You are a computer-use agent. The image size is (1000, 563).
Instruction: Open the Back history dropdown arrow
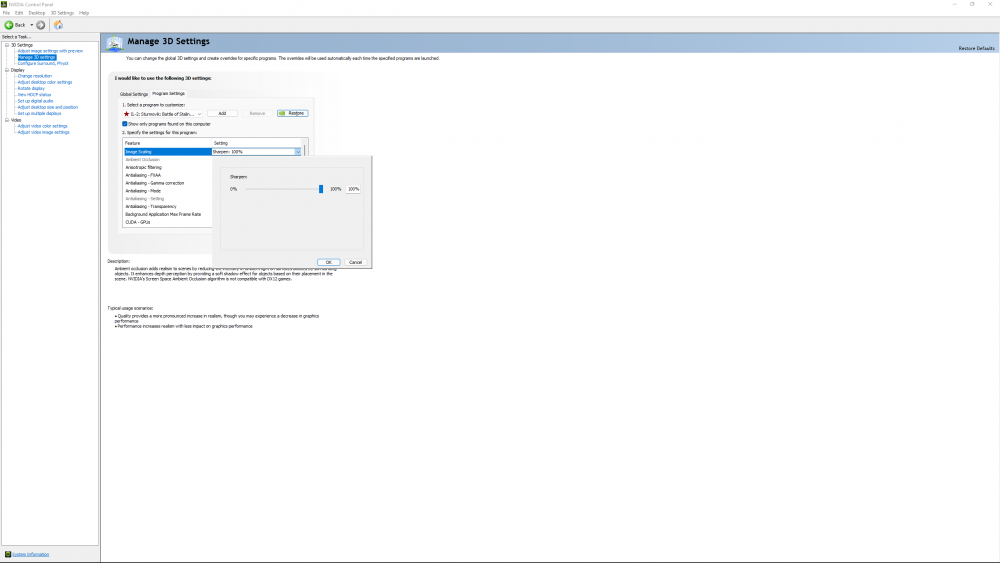click(x=32, y=25)
